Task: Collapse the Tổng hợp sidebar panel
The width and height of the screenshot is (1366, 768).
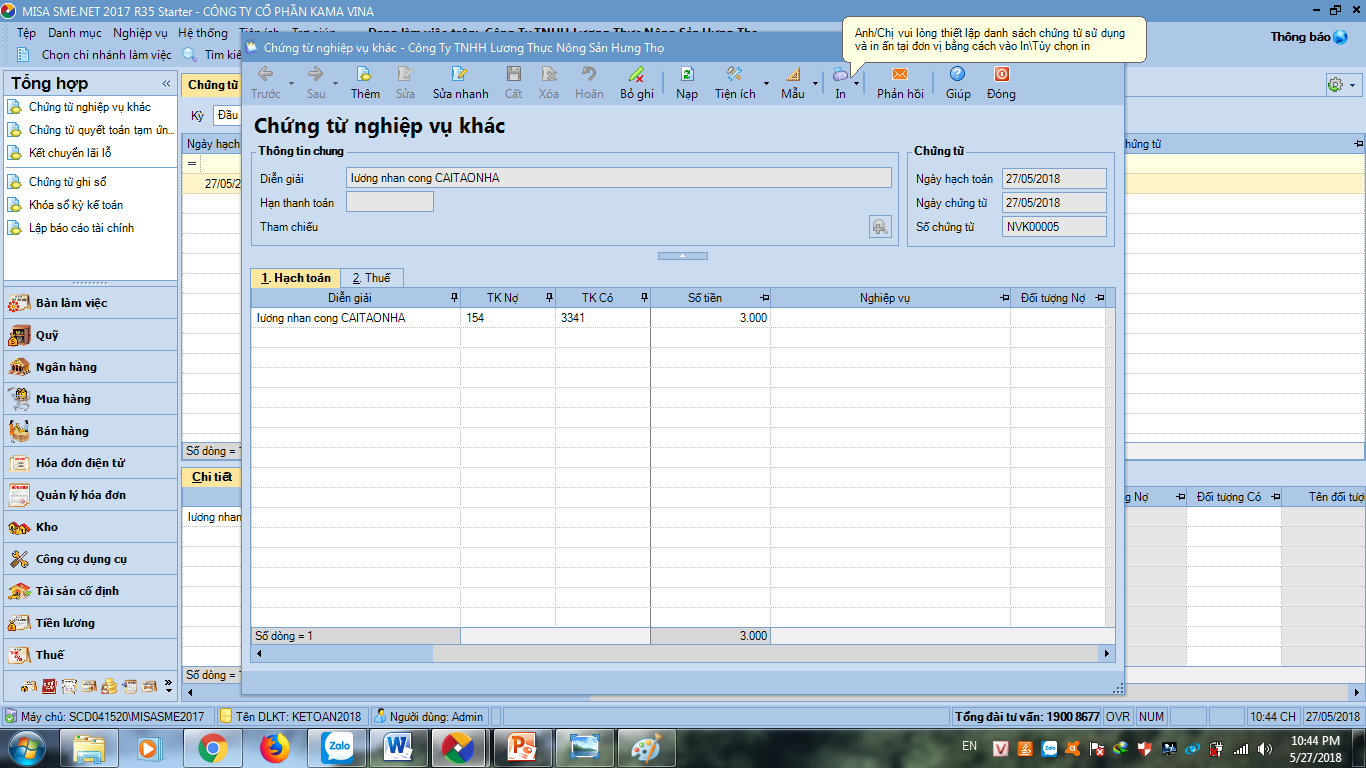Action: pos(166,84)
